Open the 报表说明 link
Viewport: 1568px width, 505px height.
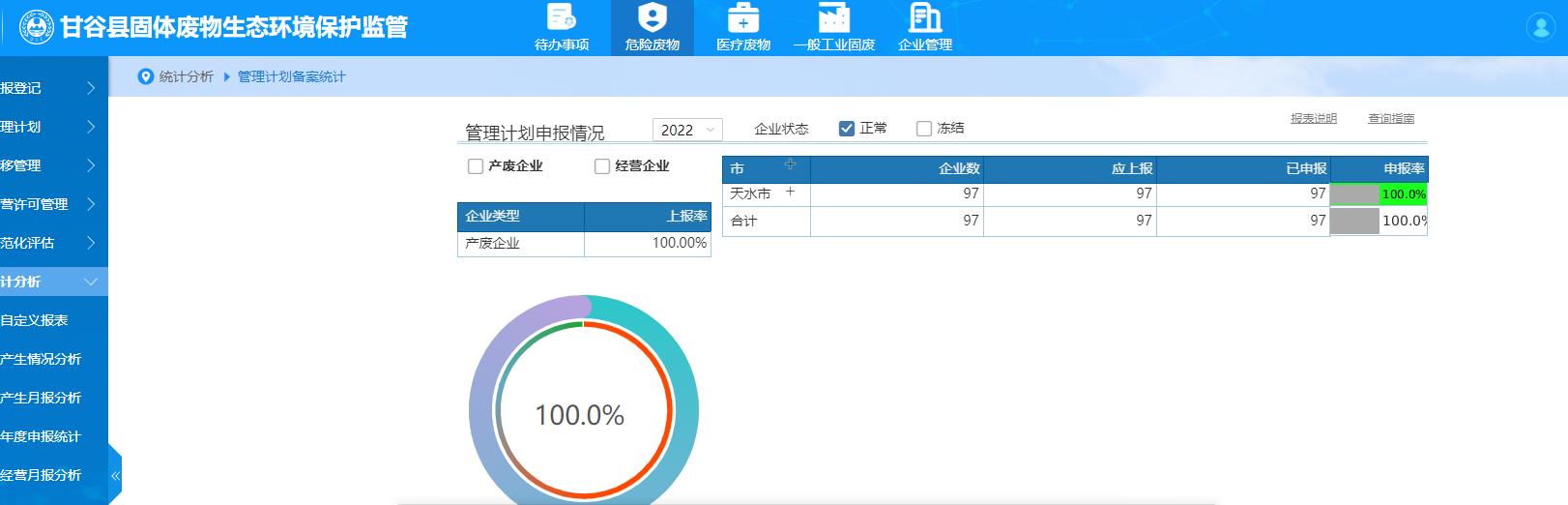point(1314,118)
